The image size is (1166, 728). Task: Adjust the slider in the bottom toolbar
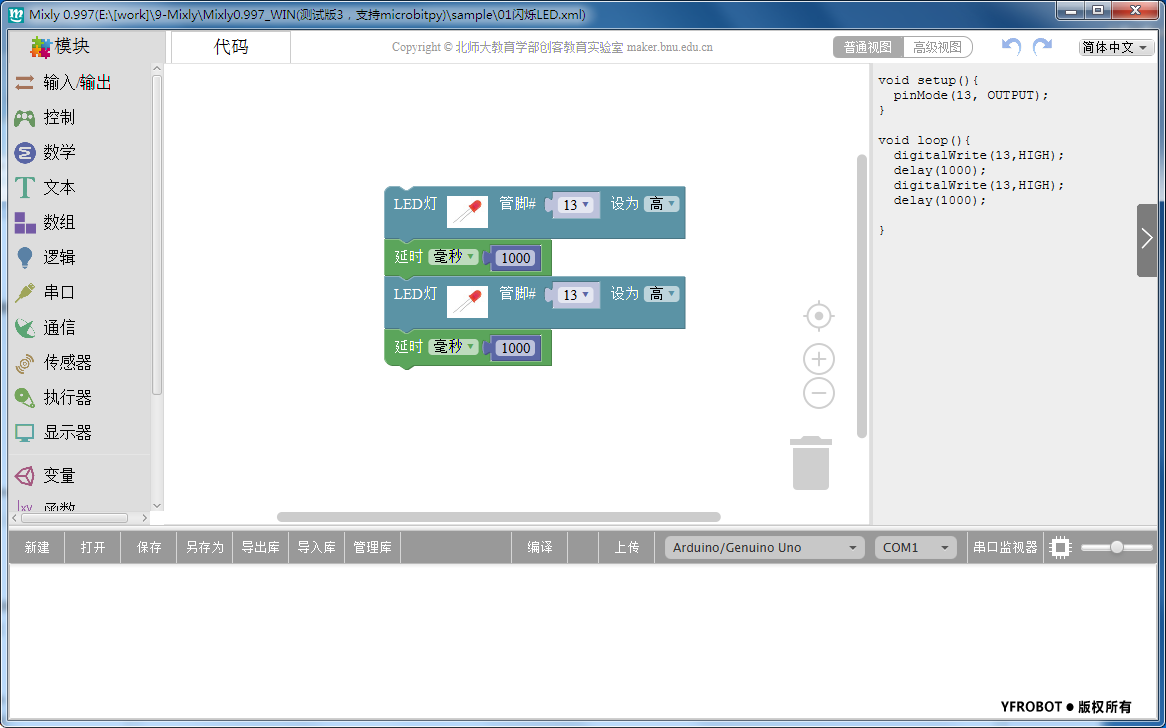tap(1116, 547)
